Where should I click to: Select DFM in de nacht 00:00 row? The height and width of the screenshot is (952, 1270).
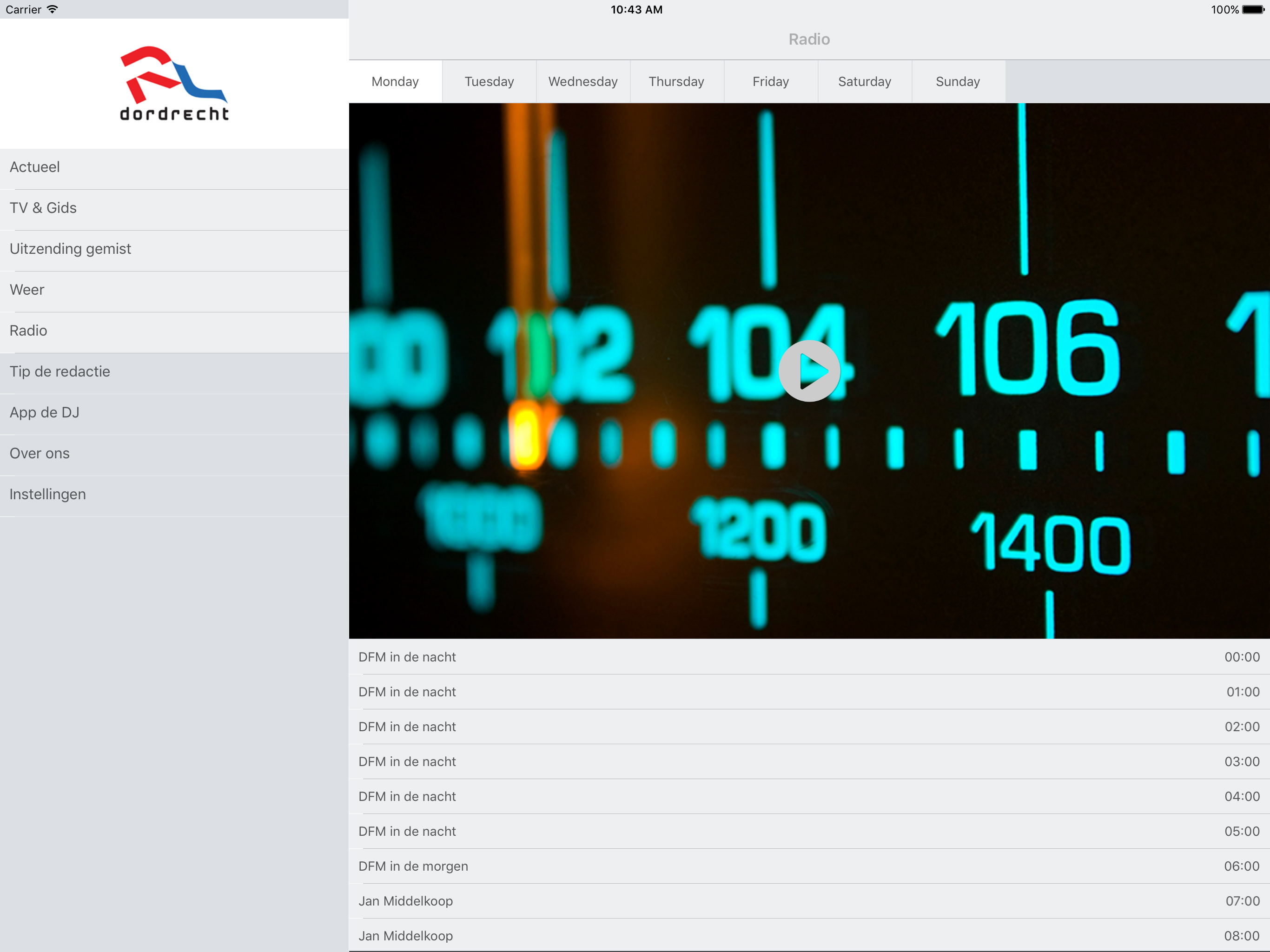click(x=809, y=657)
